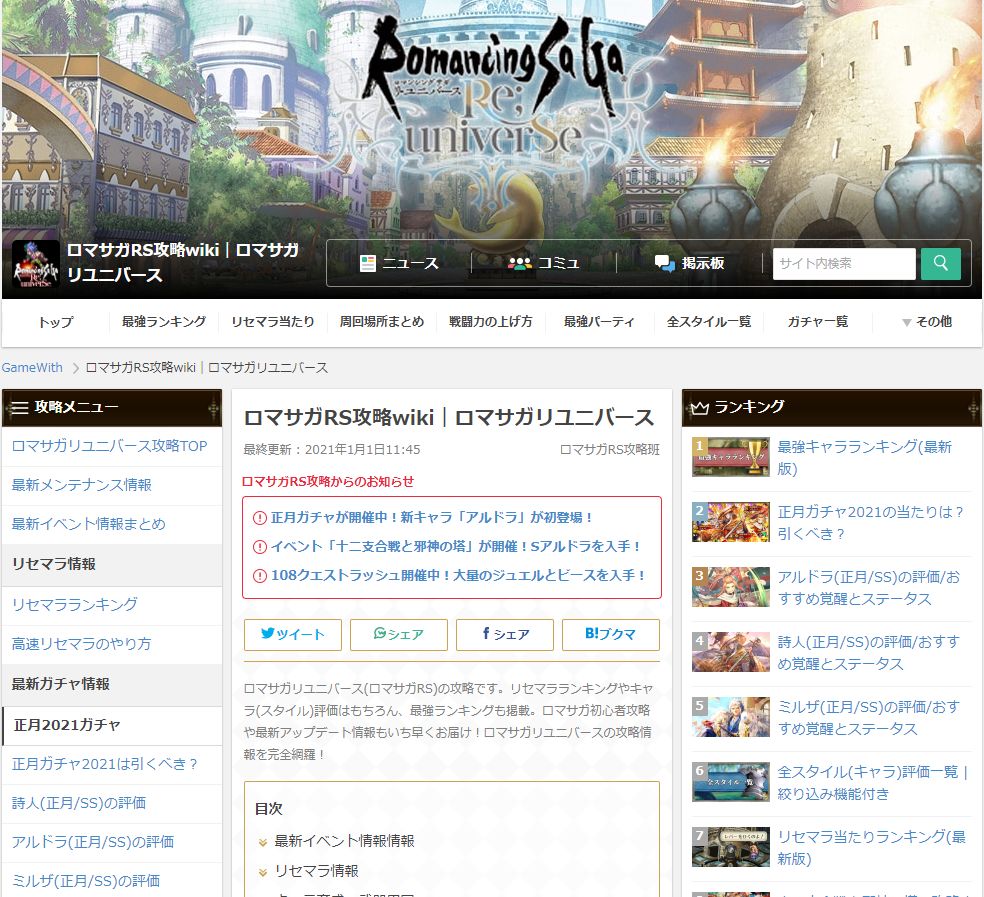Screen dimensions: 984x897
Task: Click the Twitter ツイート share button
Action: [x=292, y=635]
